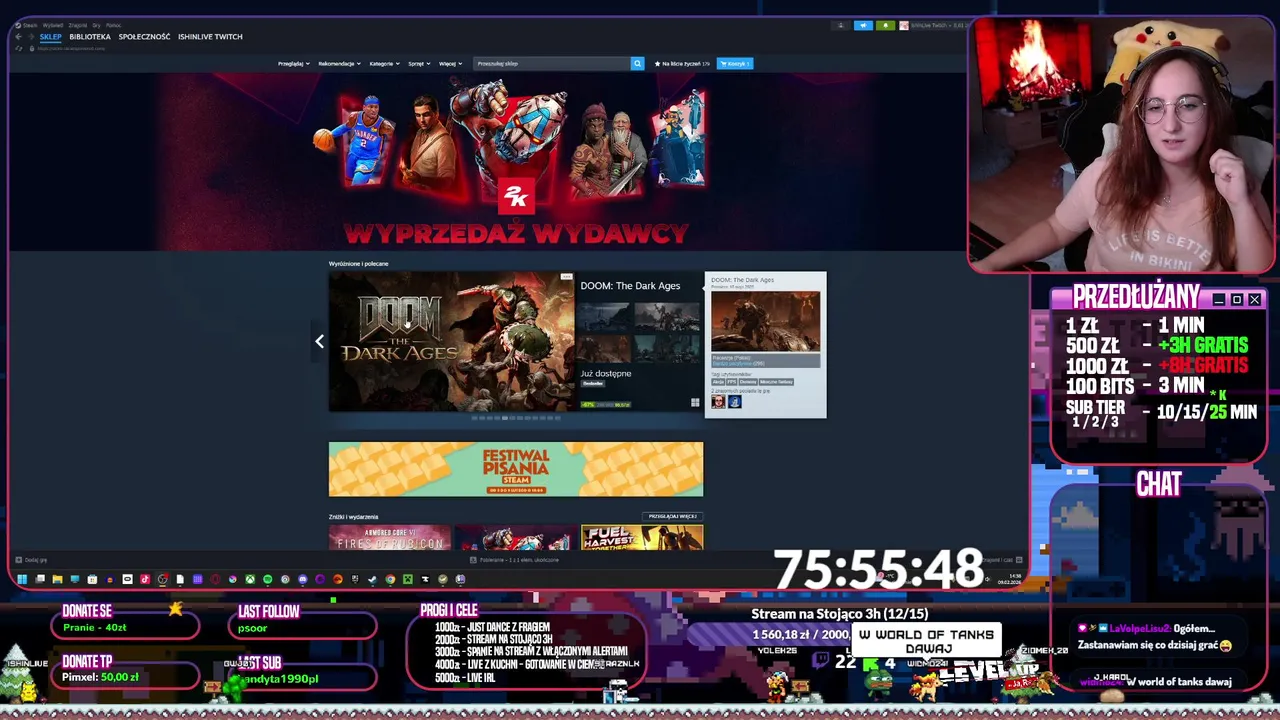Open Na liście życzeń wishlist link
The width and height of the screenshot is (1280, 720).
[682, 63]
